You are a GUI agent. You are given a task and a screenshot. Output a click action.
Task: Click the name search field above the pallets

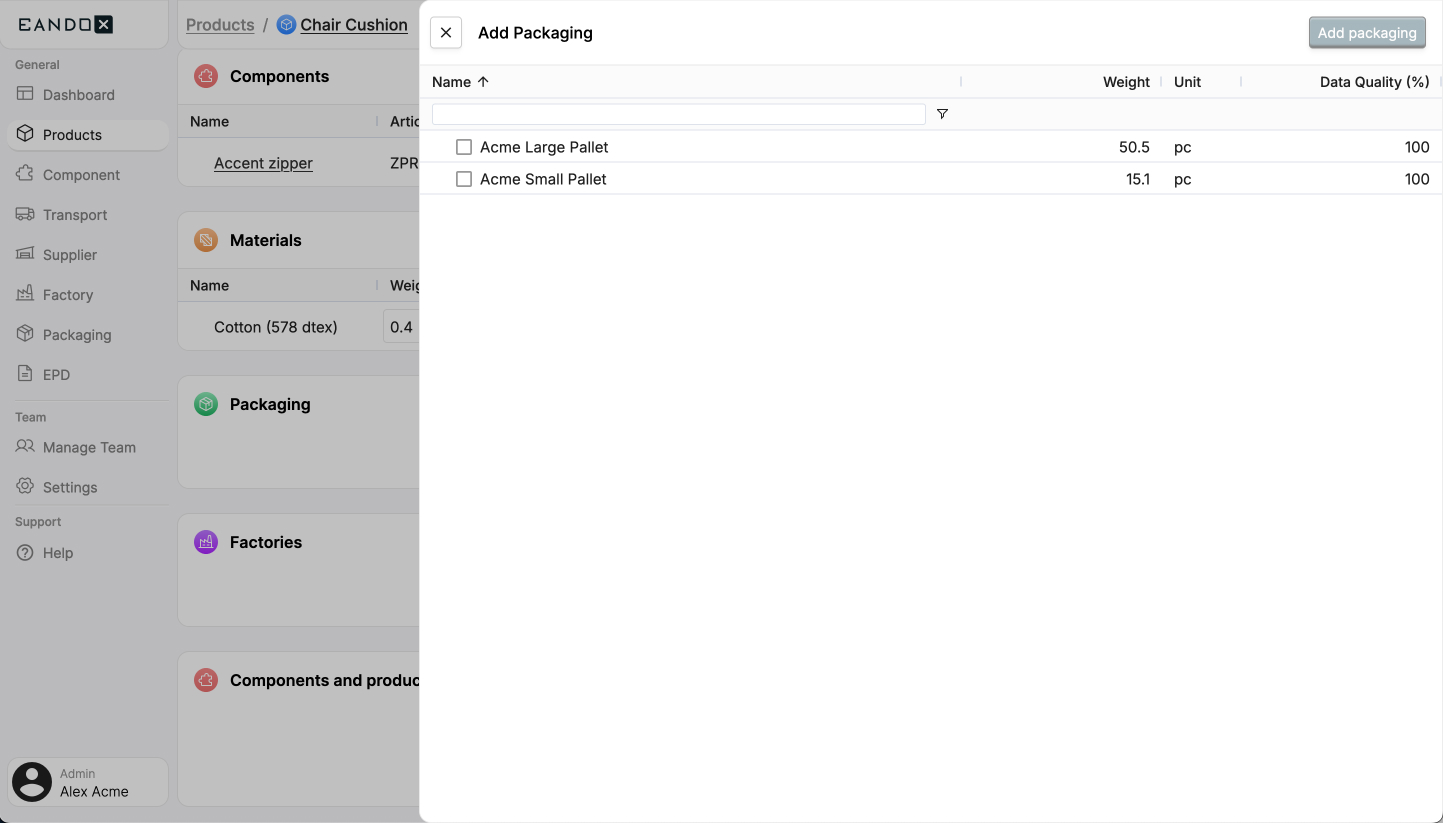pyautogui.click(x=679, y=114)
